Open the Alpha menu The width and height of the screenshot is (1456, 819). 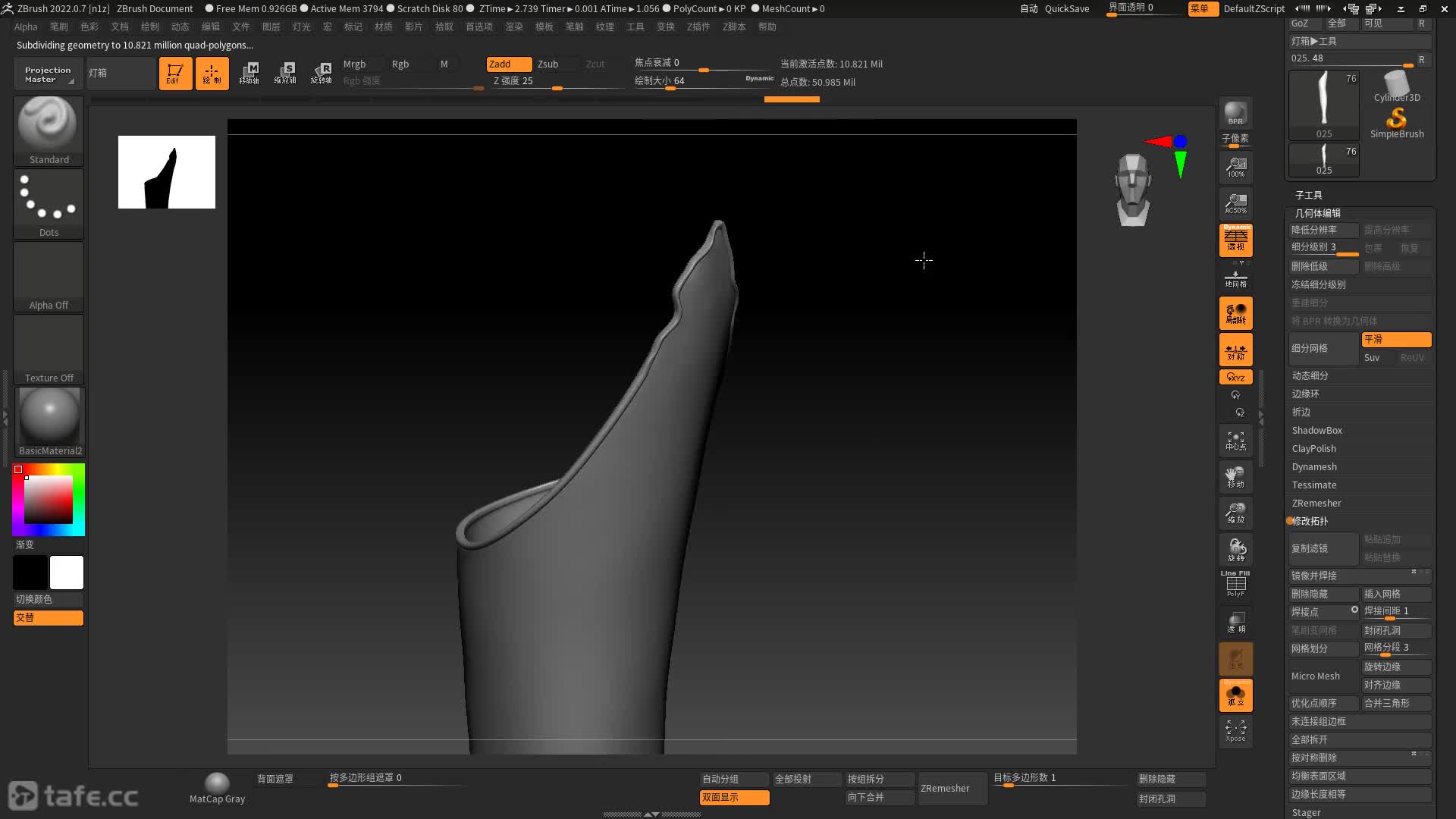point(25,27)
